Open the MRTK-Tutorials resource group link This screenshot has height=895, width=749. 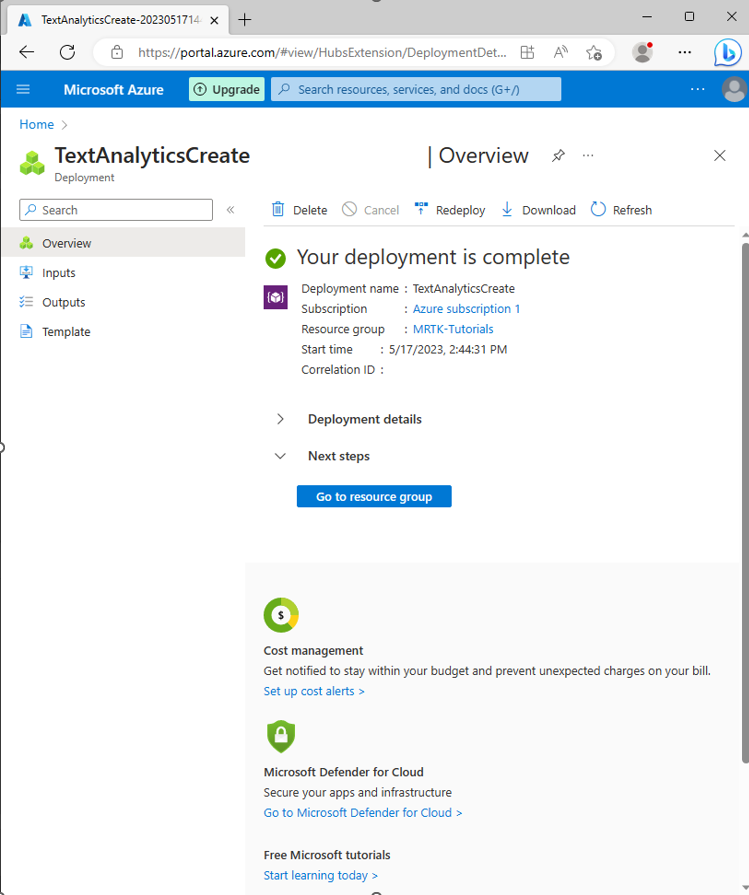click(453, 329)
